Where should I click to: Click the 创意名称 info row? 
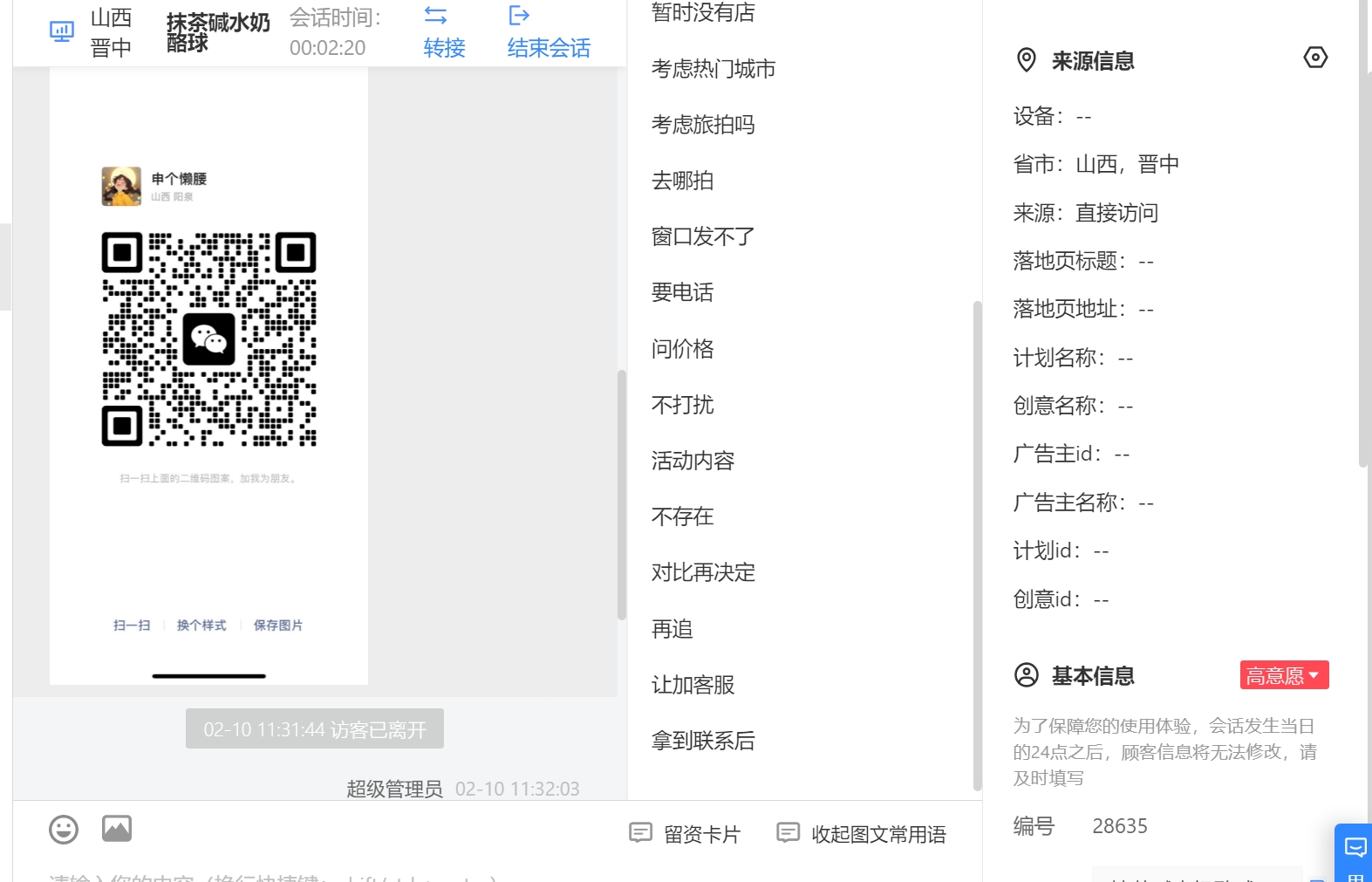coord(1073,406)
